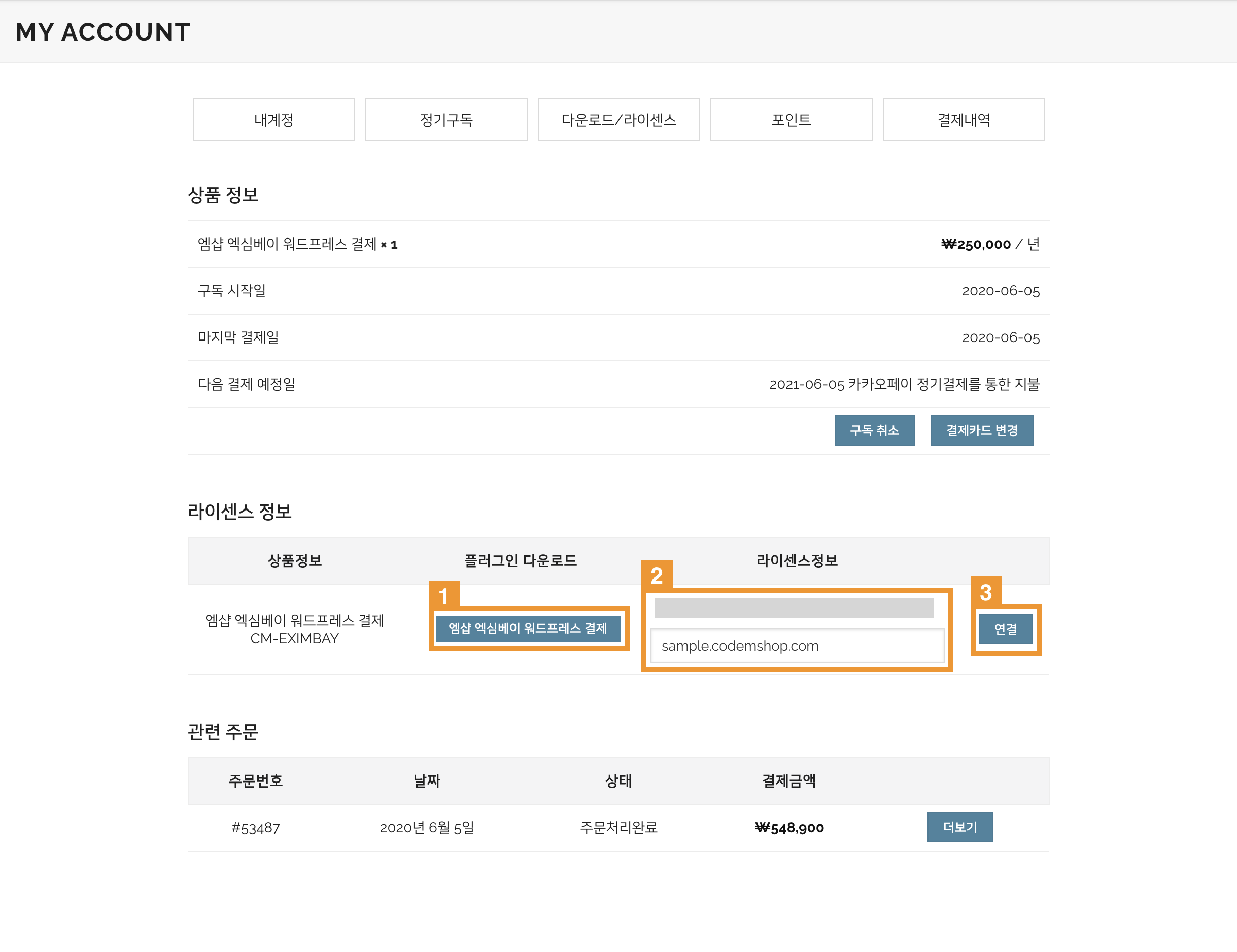Click order number #53487

coord(255,828)
